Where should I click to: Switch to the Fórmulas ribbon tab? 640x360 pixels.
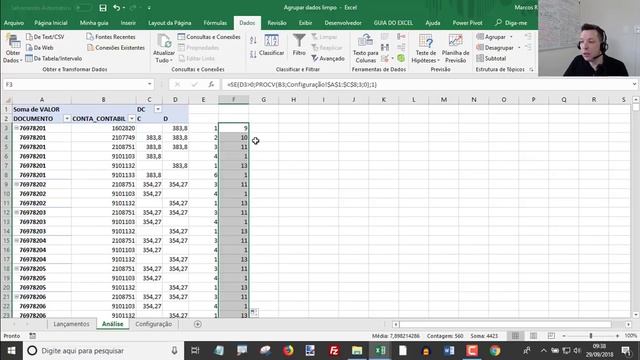[x=215, y=23]
